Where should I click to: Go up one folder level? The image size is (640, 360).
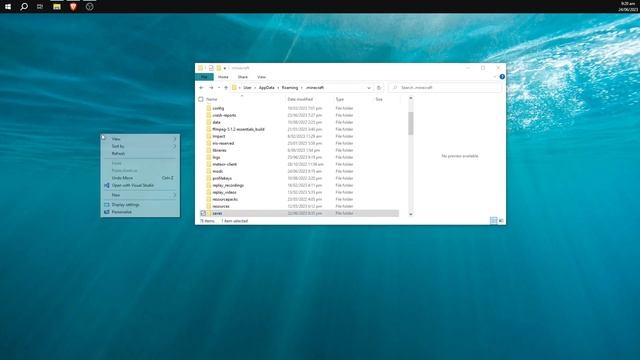226,88
